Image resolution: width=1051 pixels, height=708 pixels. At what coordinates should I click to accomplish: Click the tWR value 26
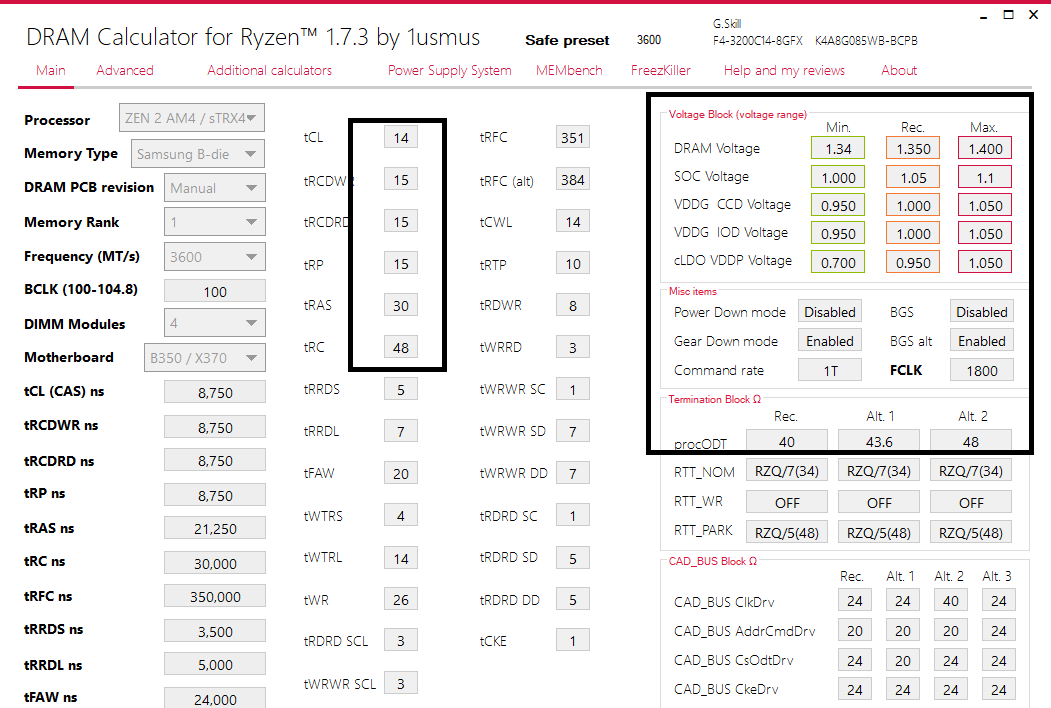401,599
